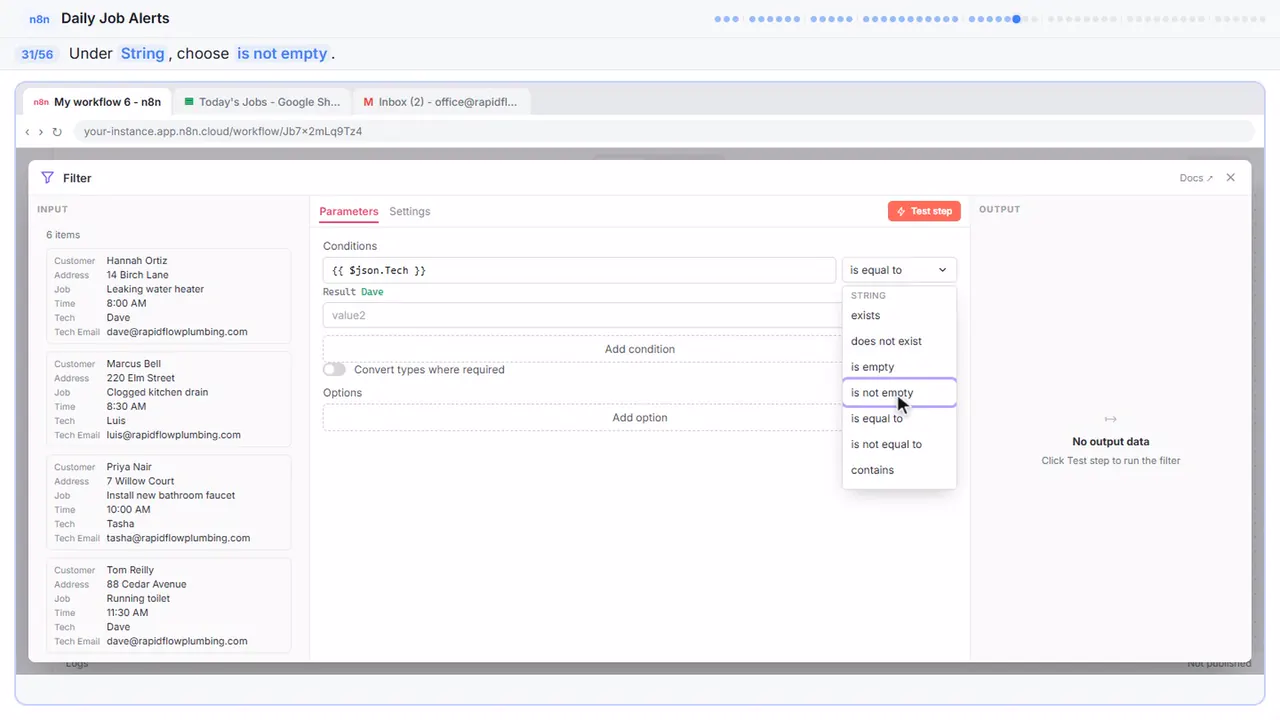Click the Marcus Bell customer name

134,364
